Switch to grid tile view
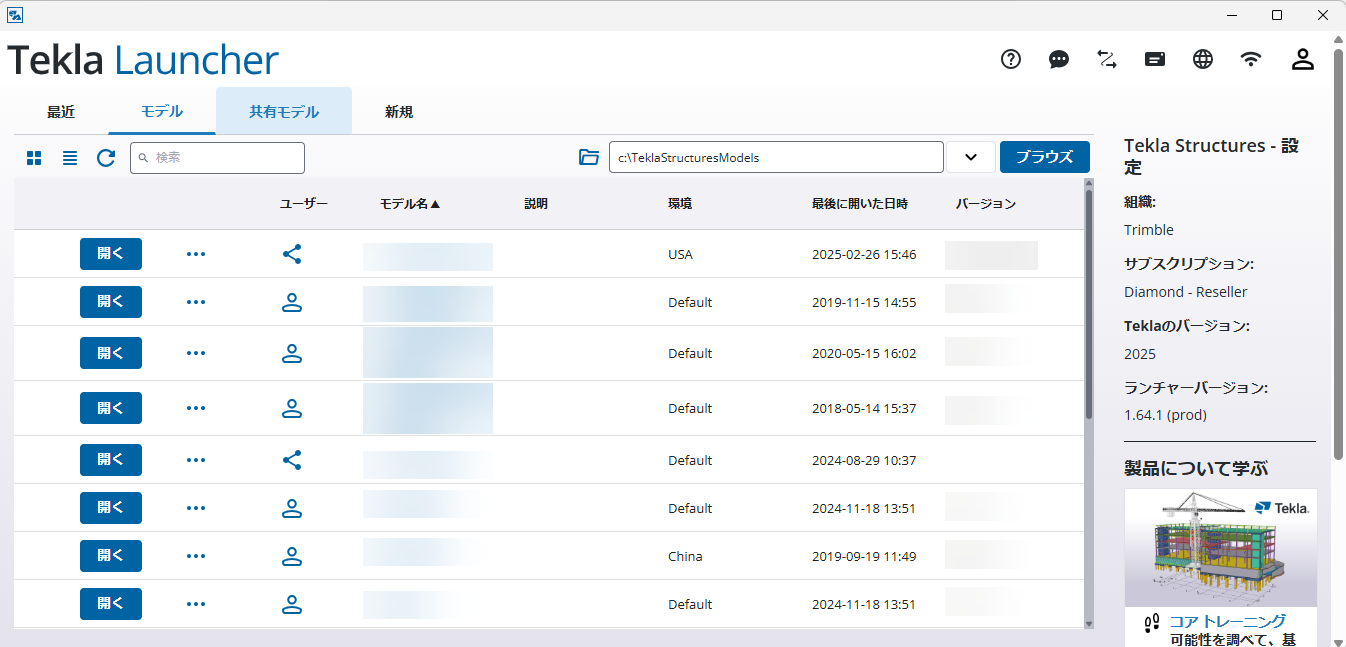1346x647 pixels. click(x=34, y=158)
